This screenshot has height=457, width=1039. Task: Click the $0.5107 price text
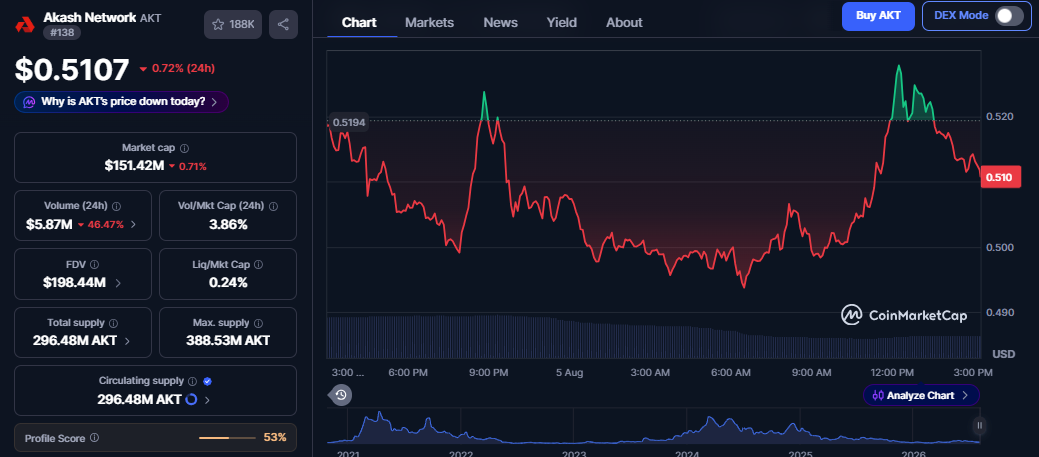click(x=72, y=70)
